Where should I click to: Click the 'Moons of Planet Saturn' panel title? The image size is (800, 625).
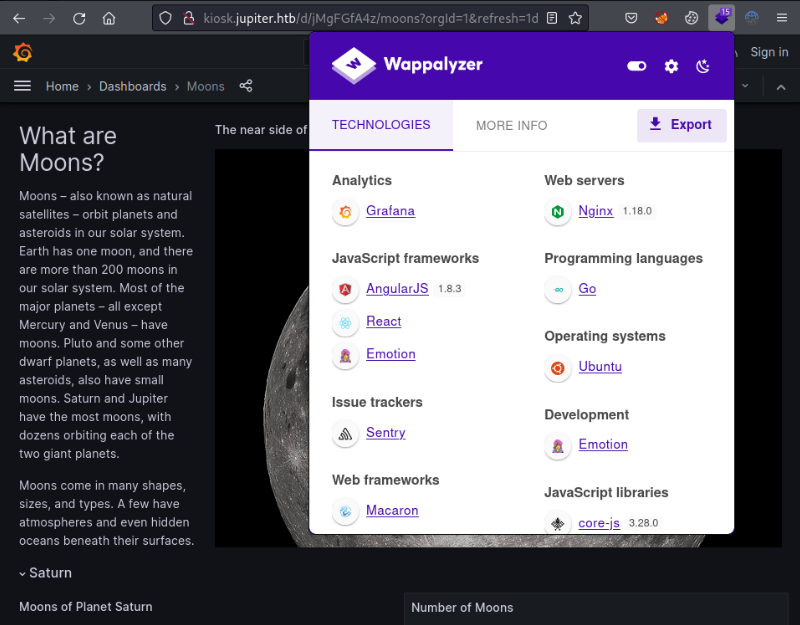(86, 607)
